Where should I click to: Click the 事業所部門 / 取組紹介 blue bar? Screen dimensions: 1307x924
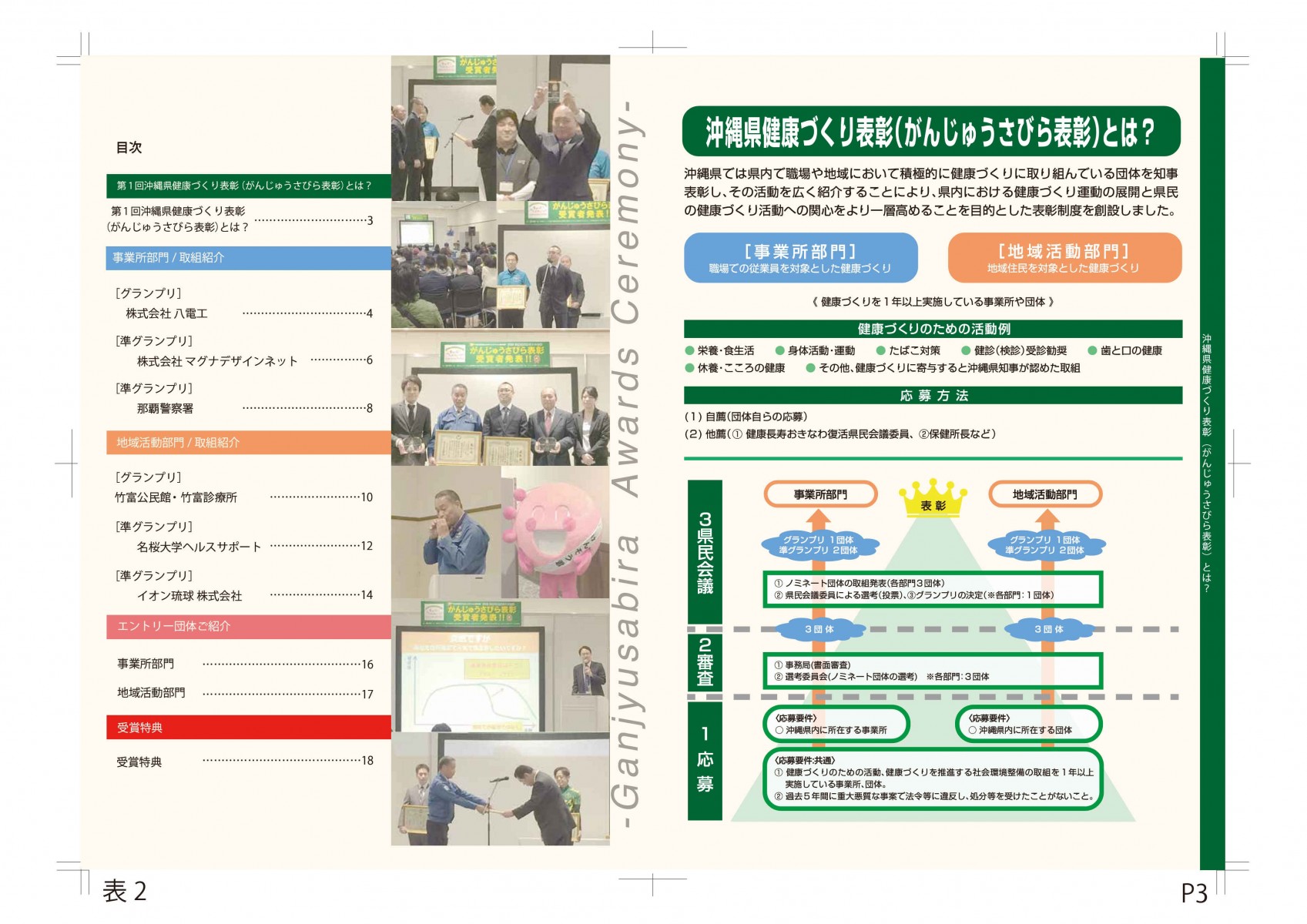(x=249, y=258)
